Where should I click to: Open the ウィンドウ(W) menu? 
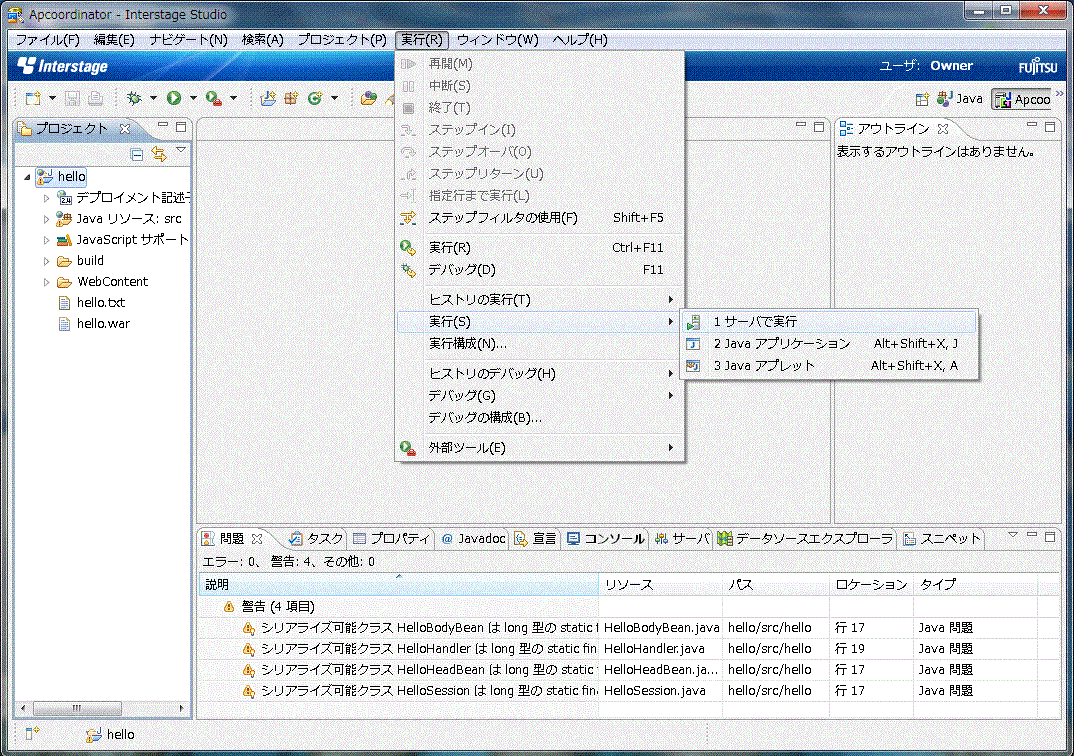[x=497, y=40]
